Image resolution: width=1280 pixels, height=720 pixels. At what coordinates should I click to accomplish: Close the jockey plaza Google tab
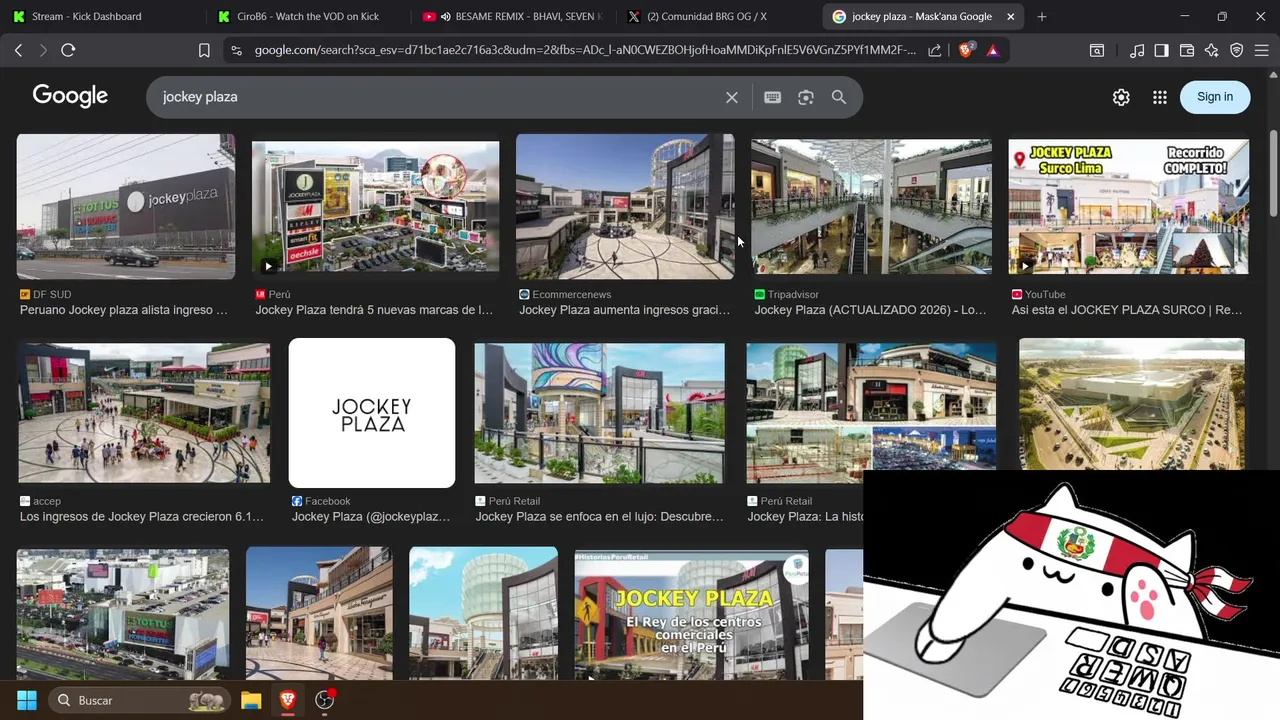1010,16
